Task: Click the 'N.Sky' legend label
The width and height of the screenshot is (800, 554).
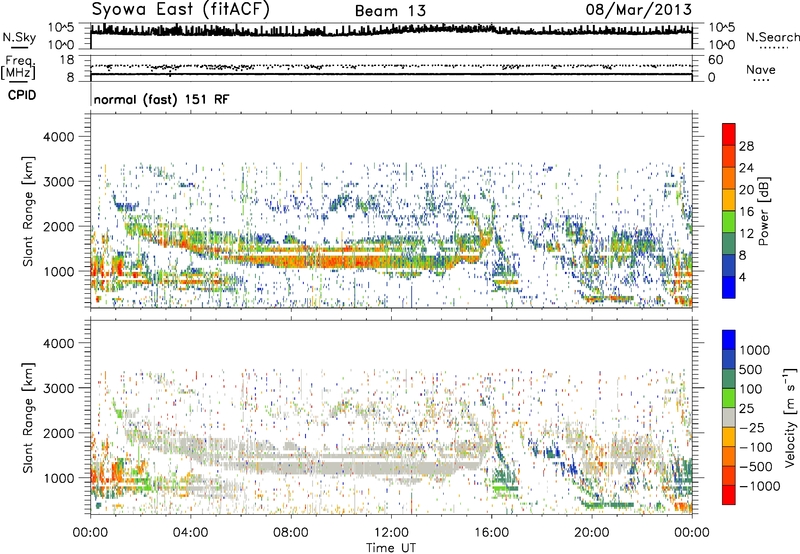Action: pos(19,37)
